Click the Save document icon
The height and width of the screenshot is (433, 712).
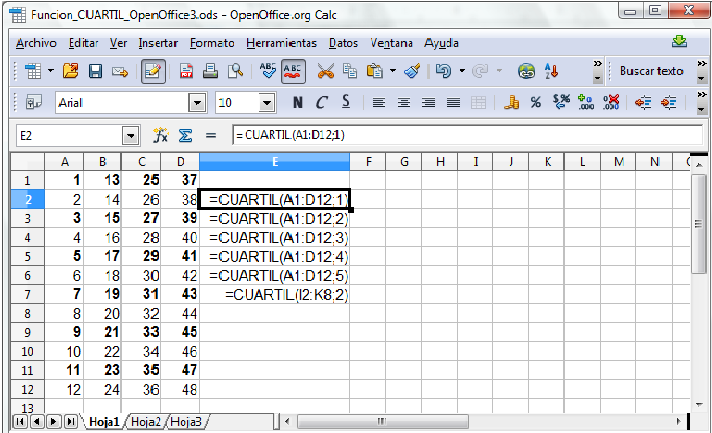pyautogui.click(x=96, y=71)
